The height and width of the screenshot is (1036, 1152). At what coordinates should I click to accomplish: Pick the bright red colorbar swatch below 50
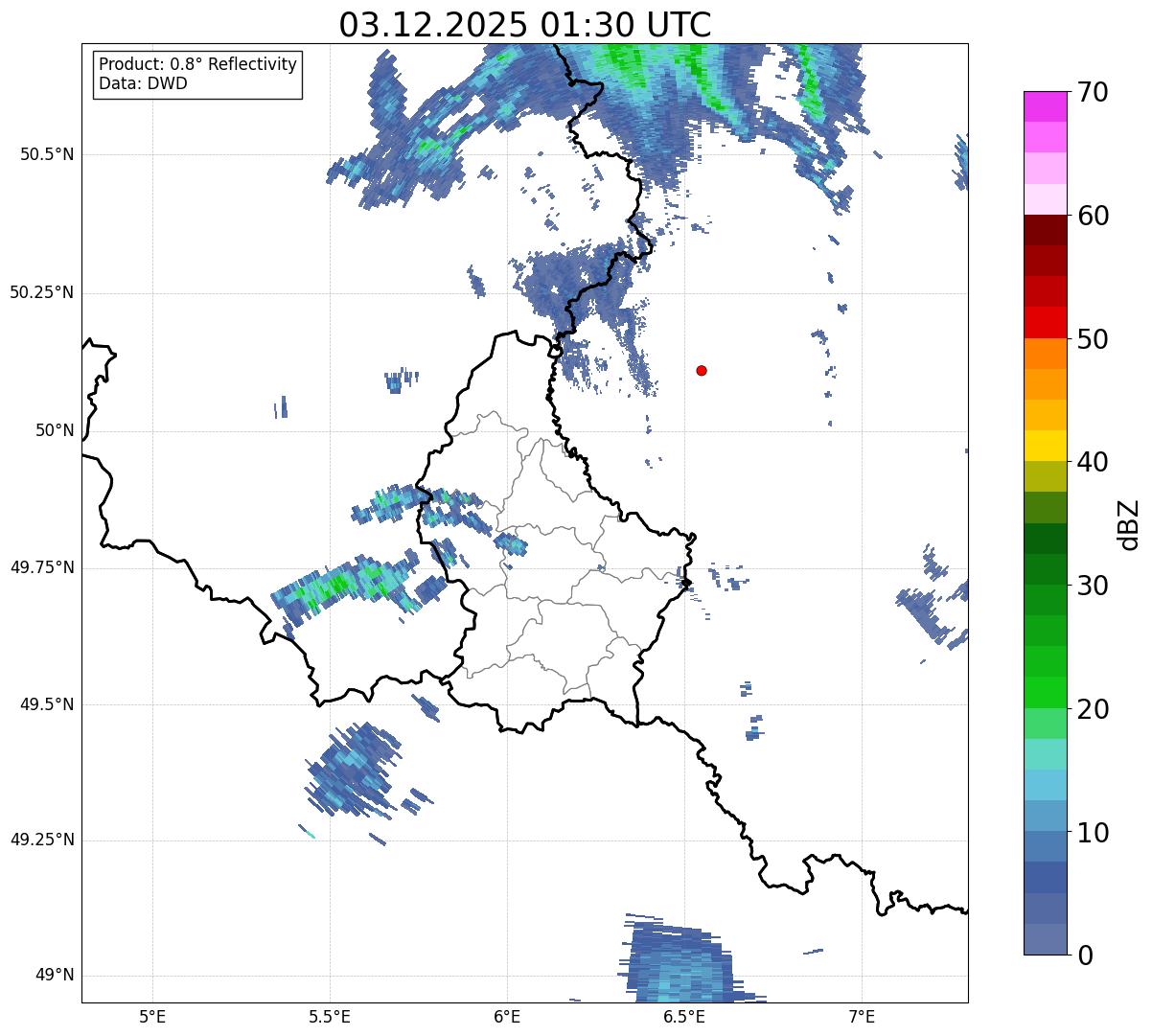point(1045,323)
